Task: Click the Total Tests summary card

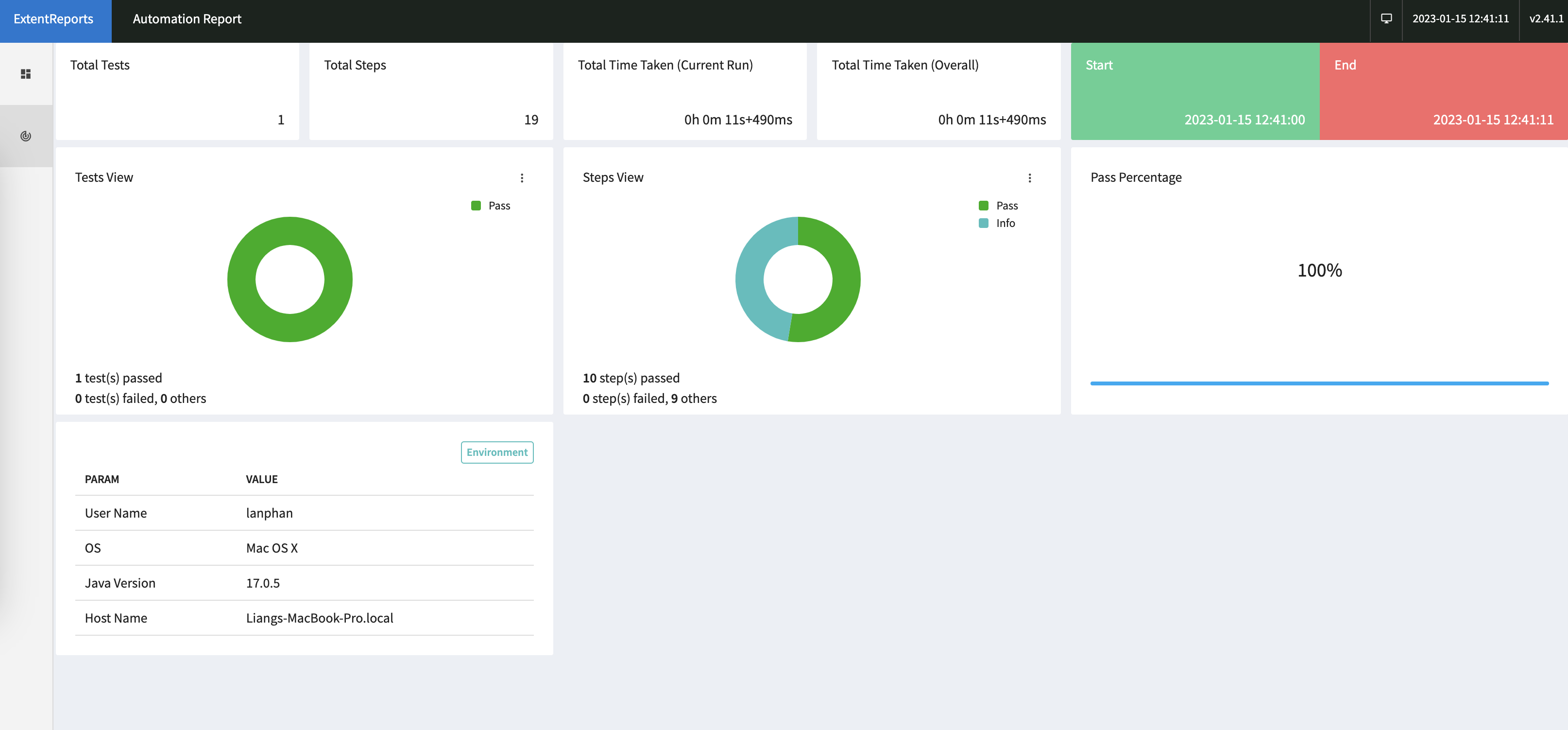Action: (176, 91)
